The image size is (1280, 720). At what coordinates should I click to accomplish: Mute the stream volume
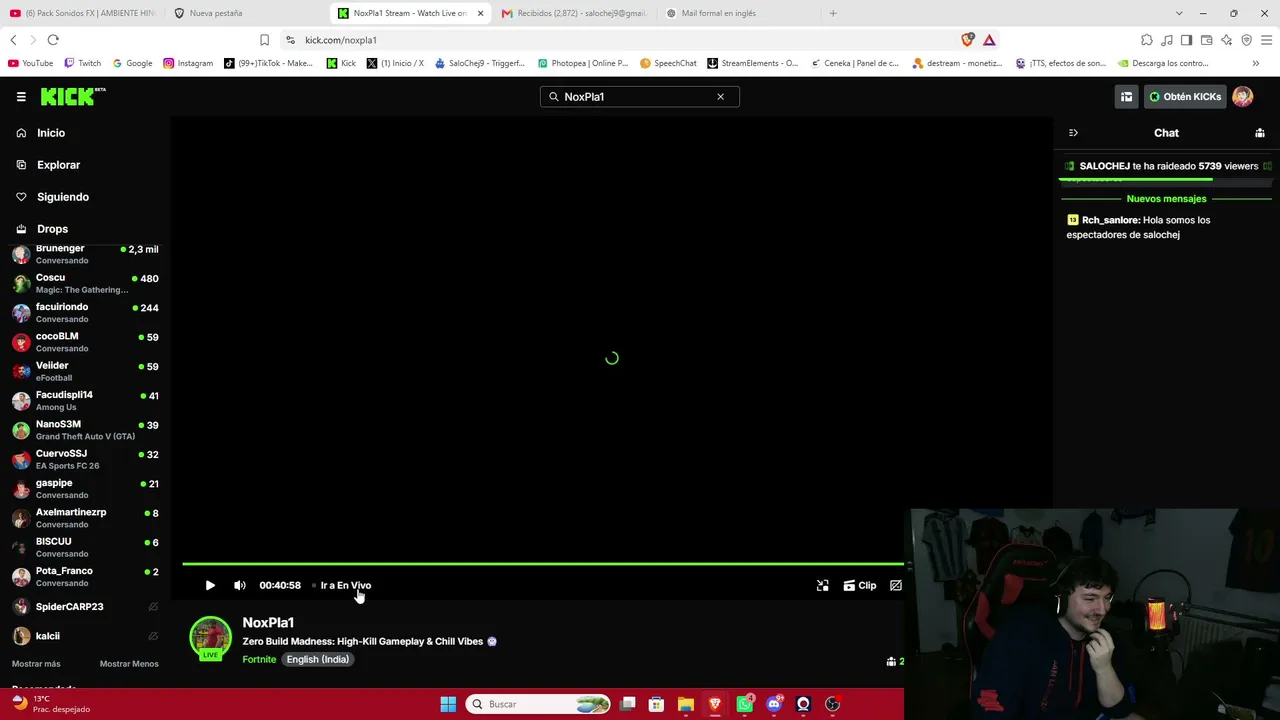coord(240,586)
